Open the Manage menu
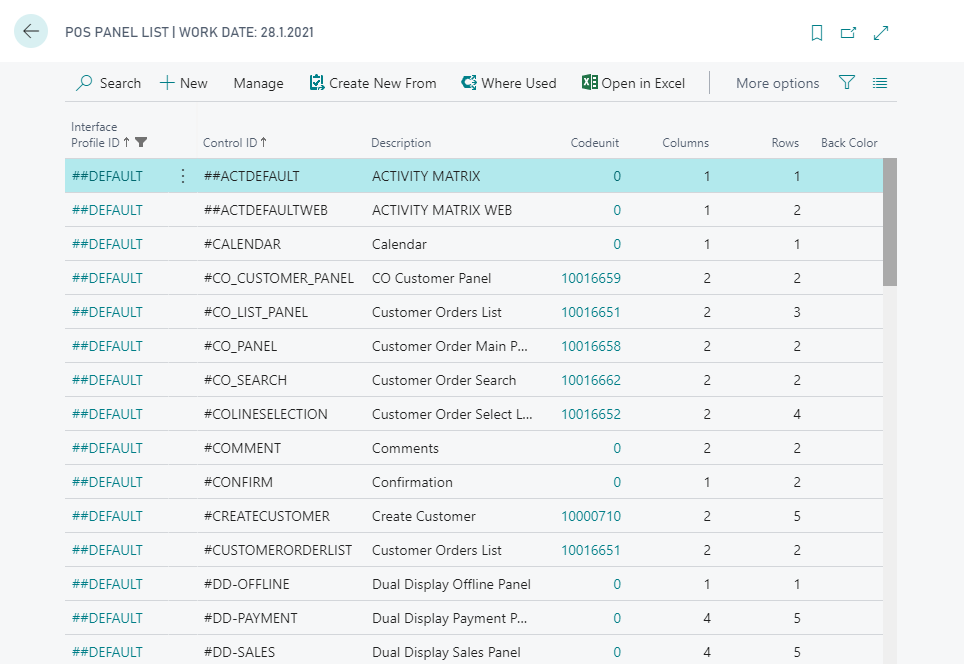 point(258,83)
